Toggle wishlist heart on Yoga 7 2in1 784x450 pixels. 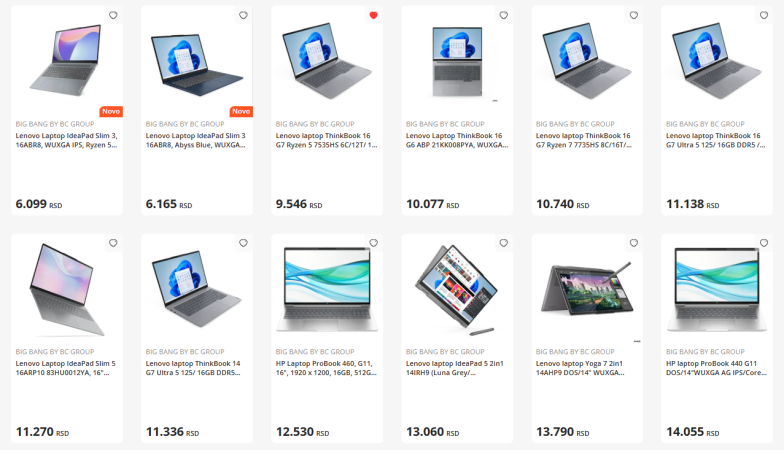point(634,242)
